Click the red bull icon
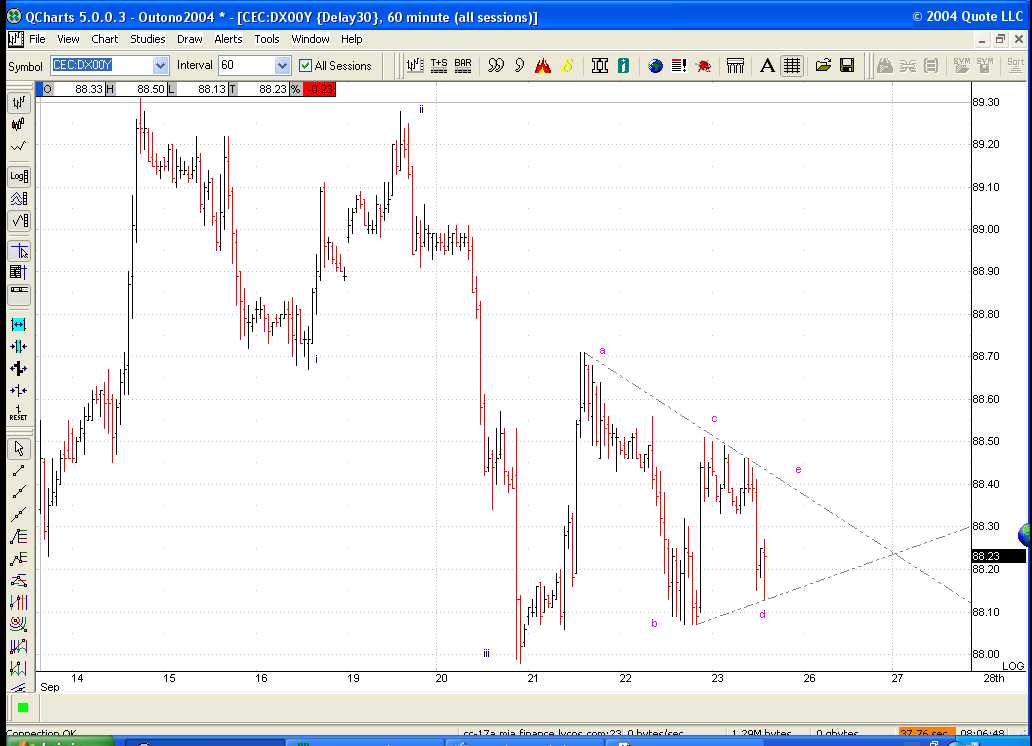 (x=704, y=65)
